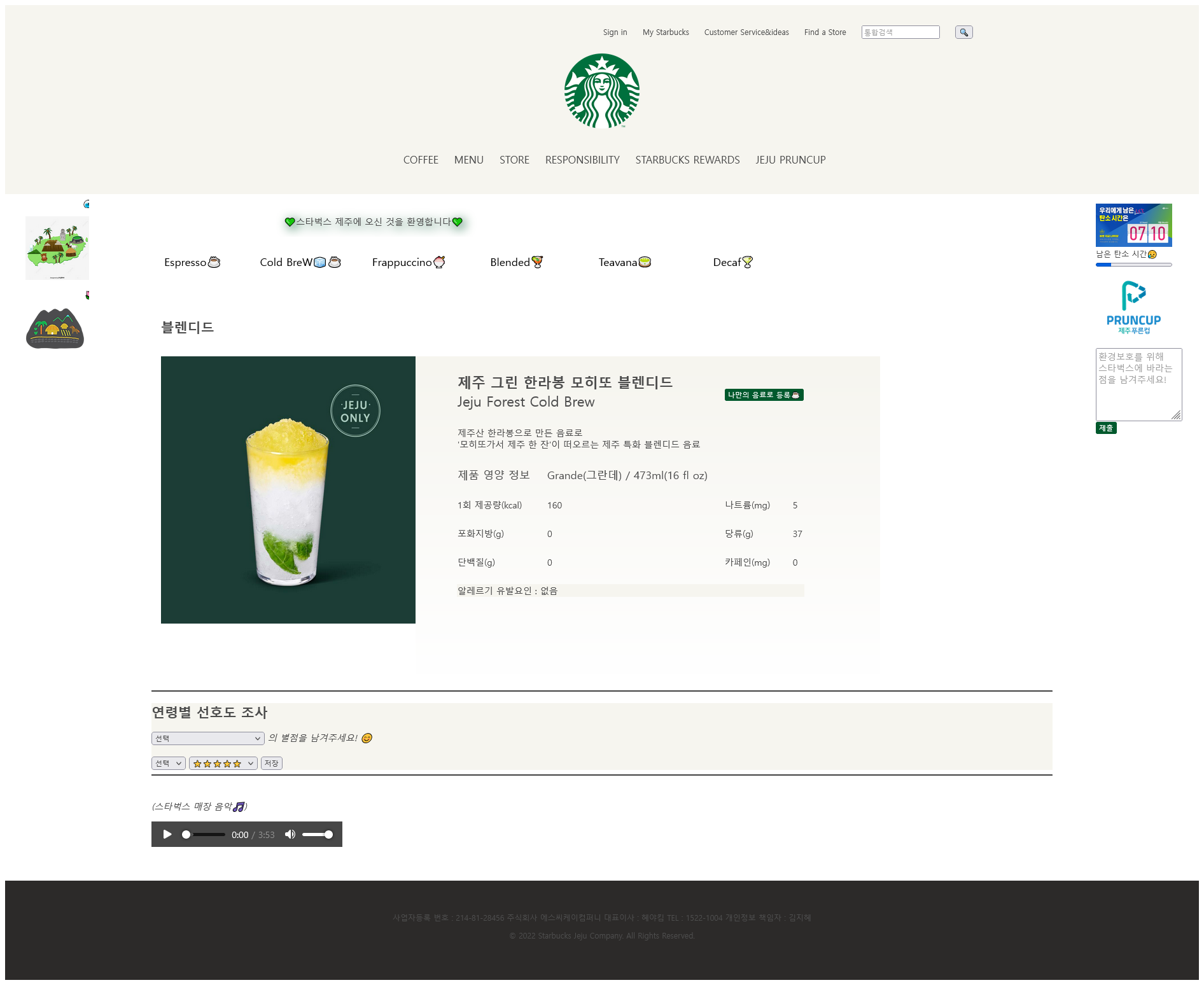The width and height of the screenshot is (1204, 985).
Task: Click 'Jeju Forest Cold Brew' subtitle
Action: pyautogui.click(x=526, y=402)
